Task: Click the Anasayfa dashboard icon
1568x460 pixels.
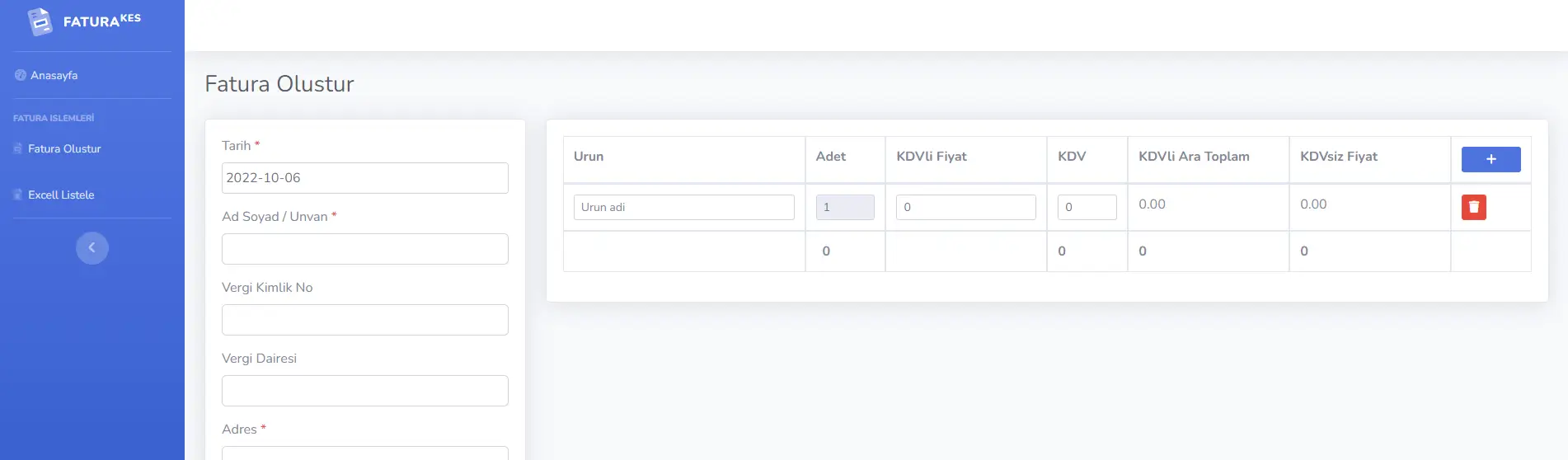Action: click(x=20, y=75)
